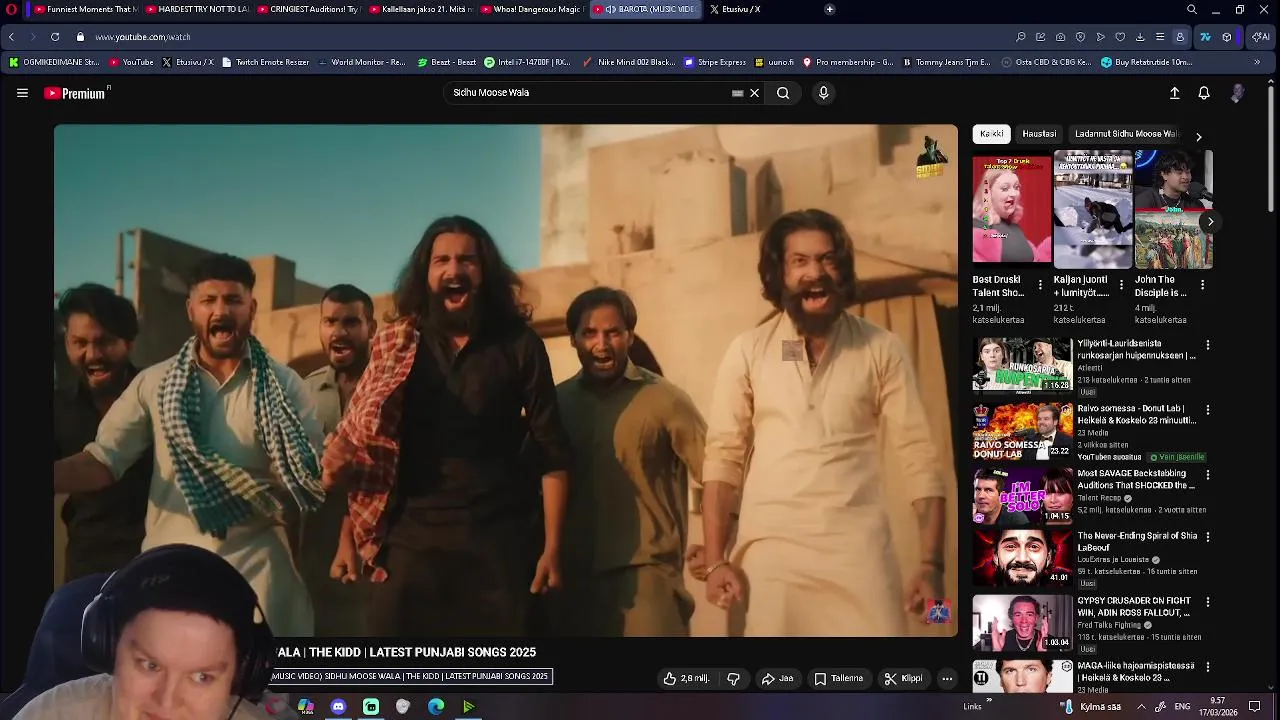Open MAGA-liike hajoamispisteessä video
The image size is (1280, 720).
pyautogui.click(x=1022, y=678)
